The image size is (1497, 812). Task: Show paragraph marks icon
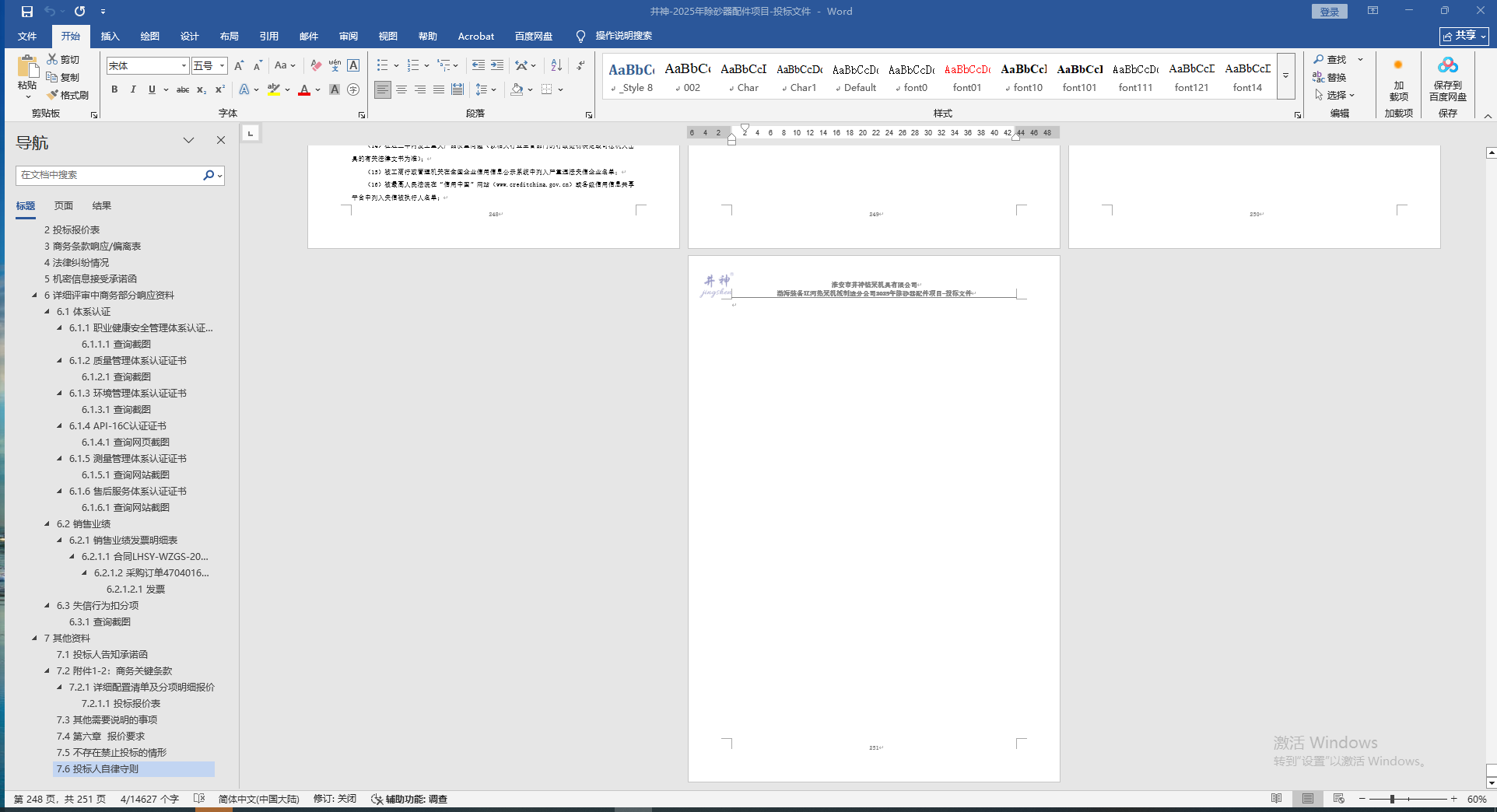coord(580,66)
